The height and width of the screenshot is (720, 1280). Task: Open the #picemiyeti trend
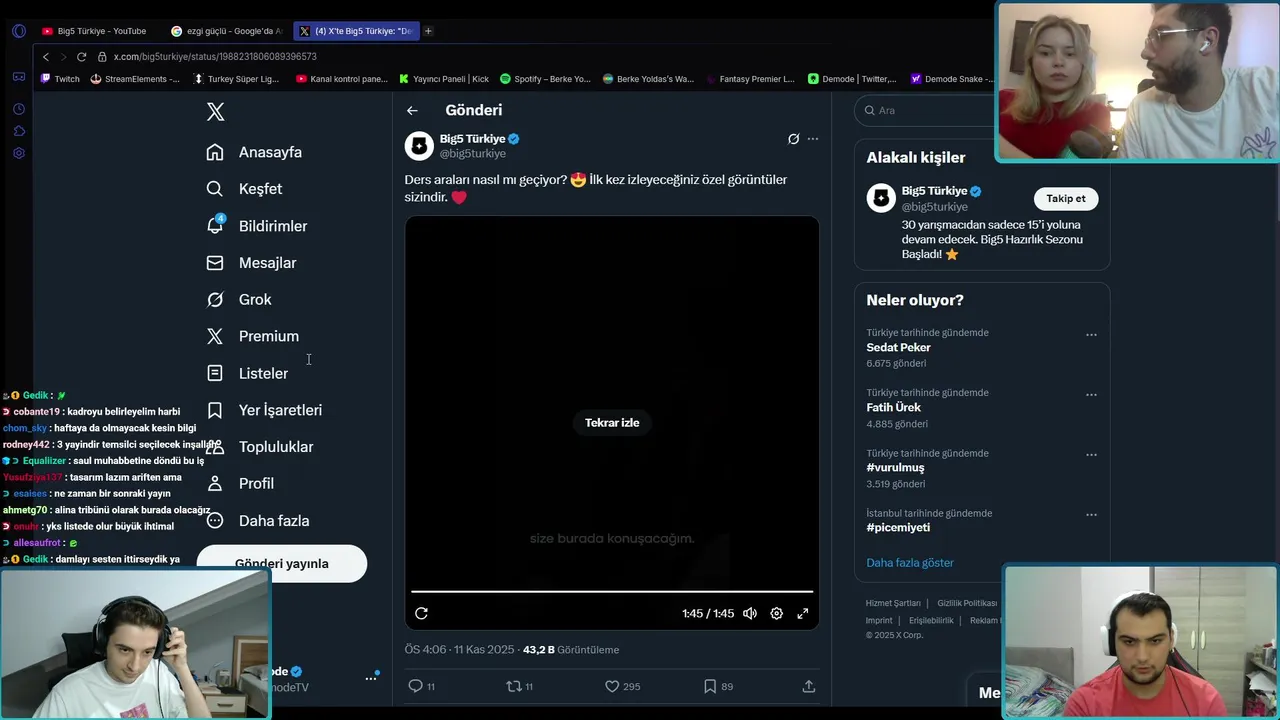898,528
